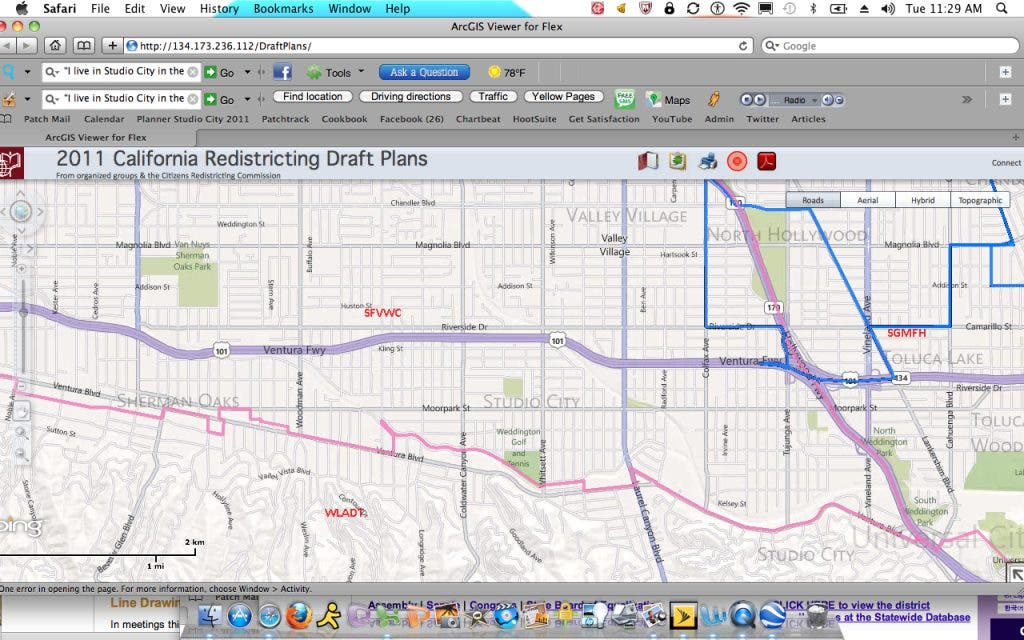Play the toolbar radio player
The width and height of the screenshot is (1024, 640).
(x=760, y=100)
